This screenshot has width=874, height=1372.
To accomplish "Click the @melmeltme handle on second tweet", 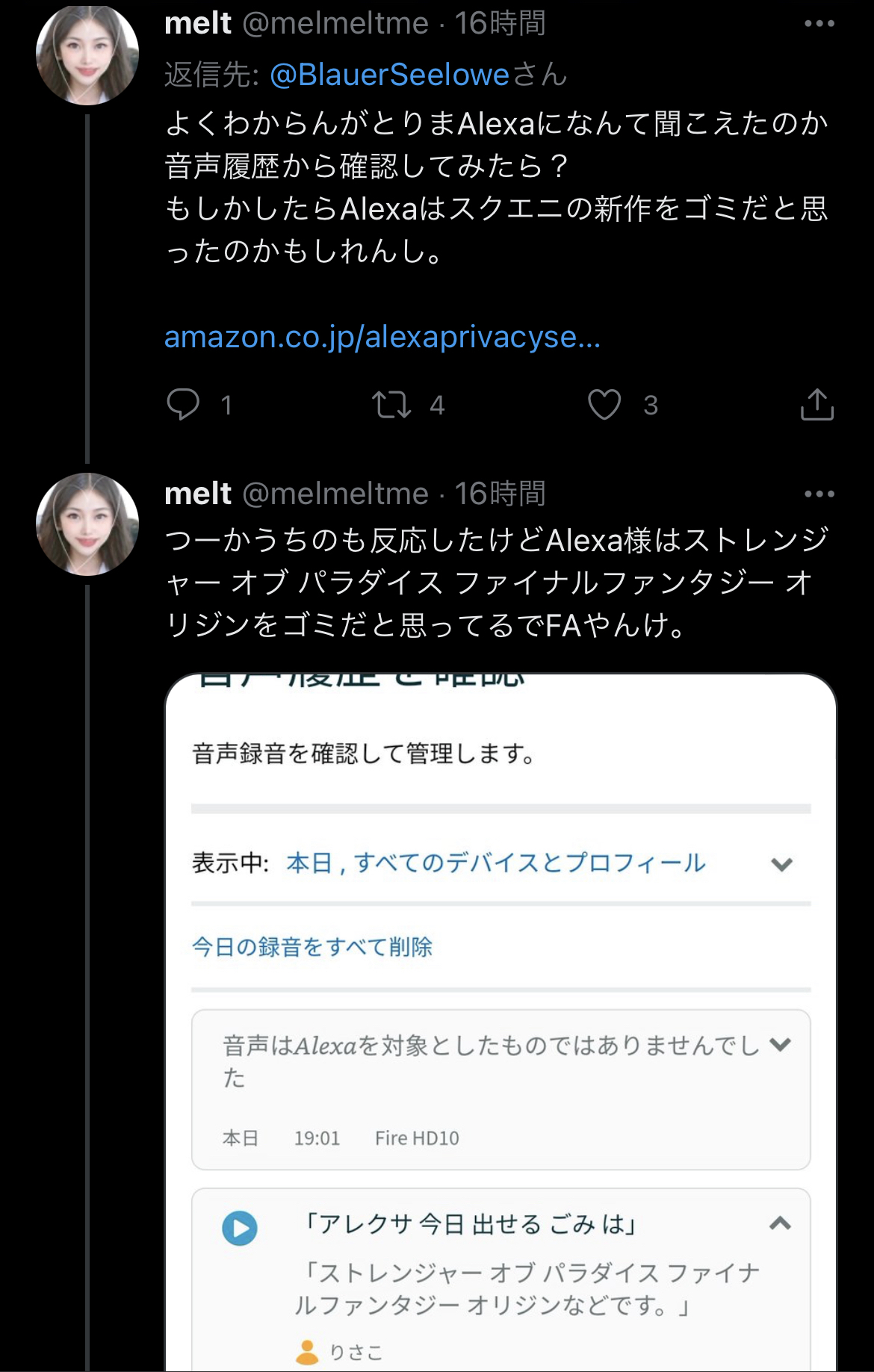I will coord(335,494).
